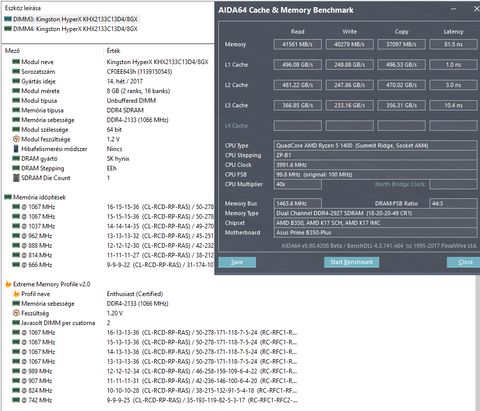Screen dimensions: 480x411
Task: Click icon beside 742 MHz XMP row
Action: 16,400
